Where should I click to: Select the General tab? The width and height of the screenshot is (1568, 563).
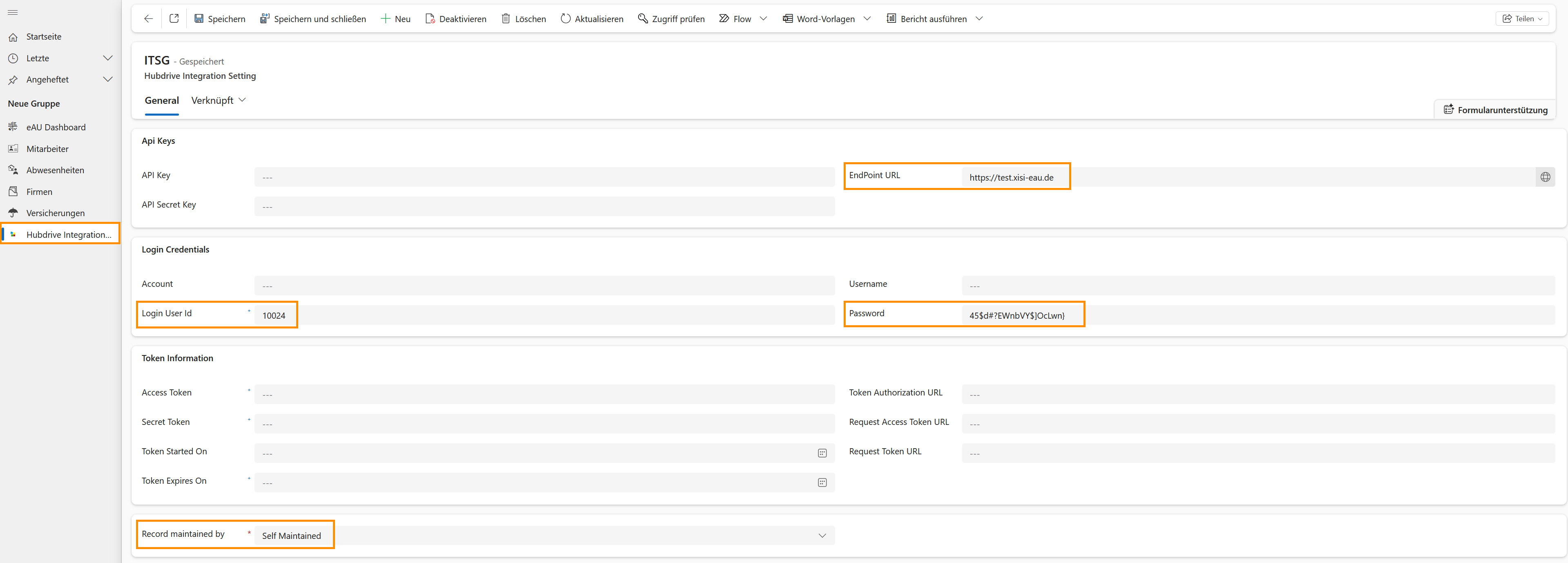162,101
